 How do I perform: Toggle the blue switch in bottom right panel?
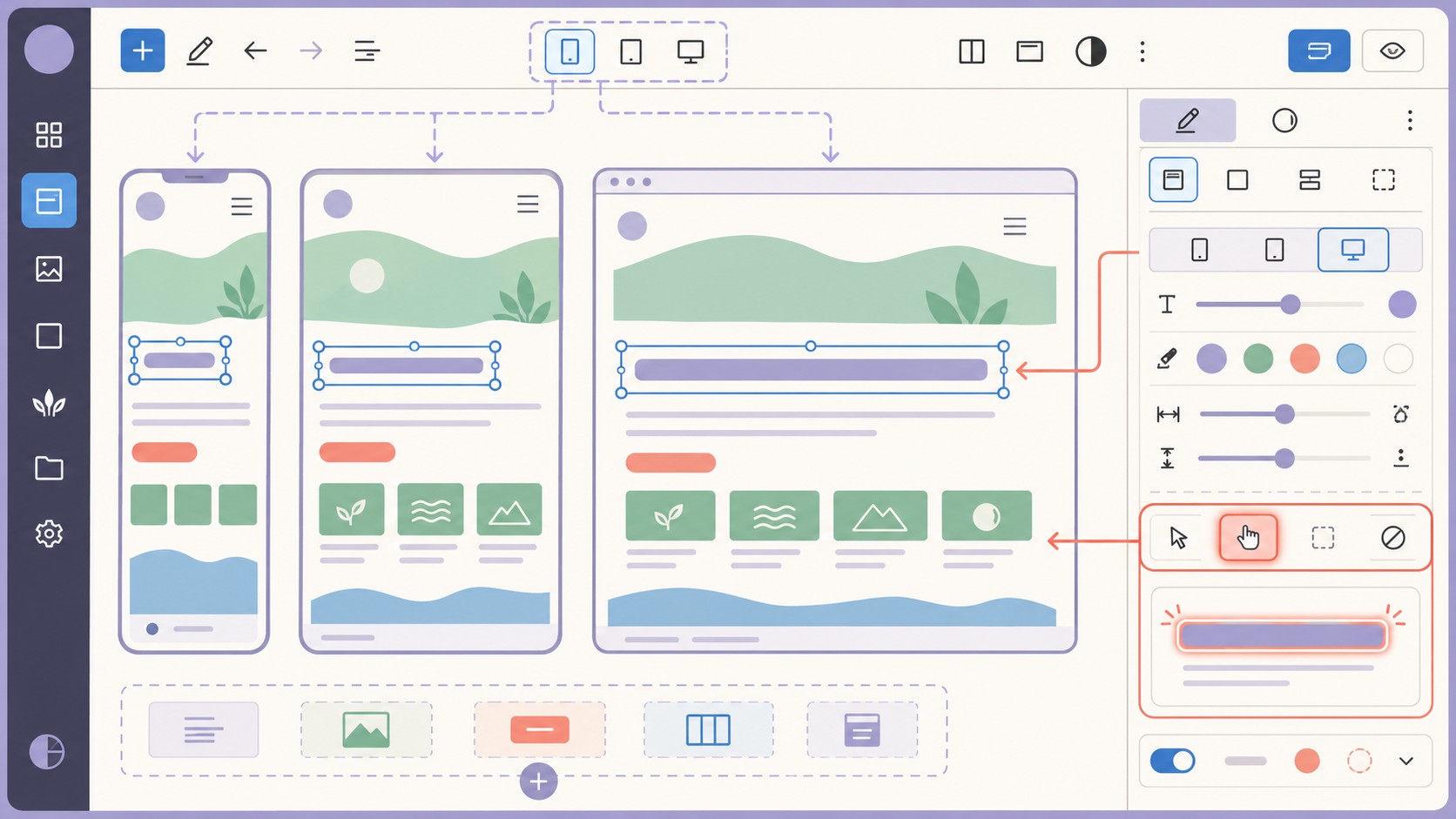point(1173,761)
